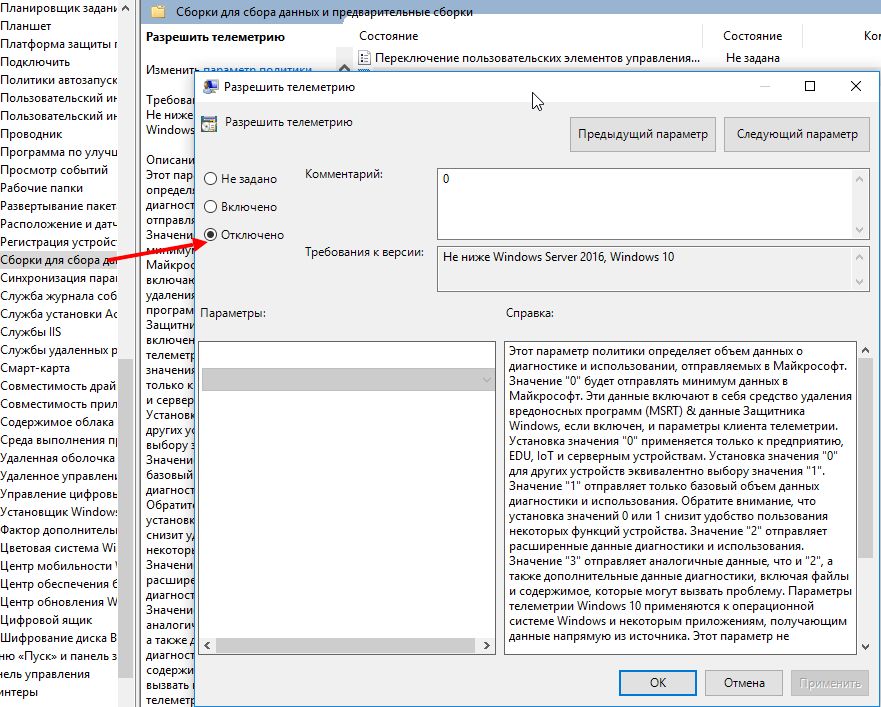Confirm settings with the OK button
The height and width of the screenshot is (707, 881).
click(657, 683)
